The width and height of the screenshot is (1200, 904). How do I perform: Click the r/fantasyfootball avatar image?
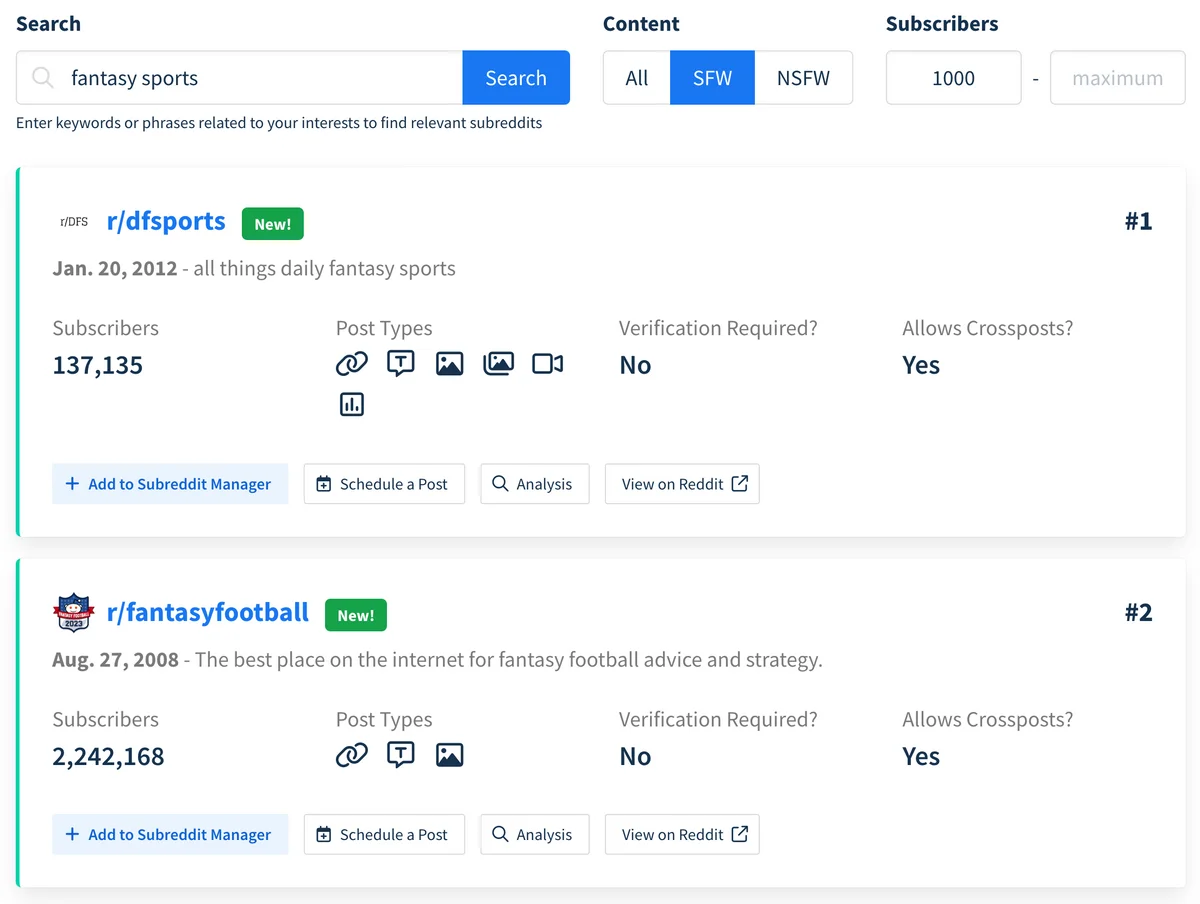tap(72, 612)
